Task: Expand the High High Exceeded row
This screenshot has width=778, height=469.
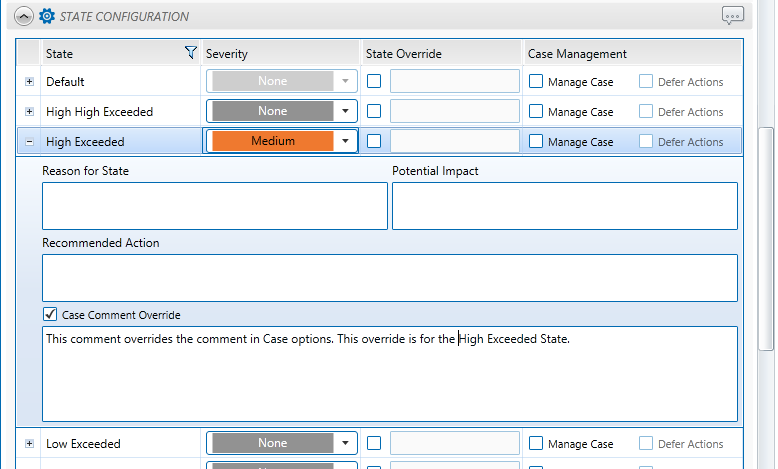Action: coord(29,112)
